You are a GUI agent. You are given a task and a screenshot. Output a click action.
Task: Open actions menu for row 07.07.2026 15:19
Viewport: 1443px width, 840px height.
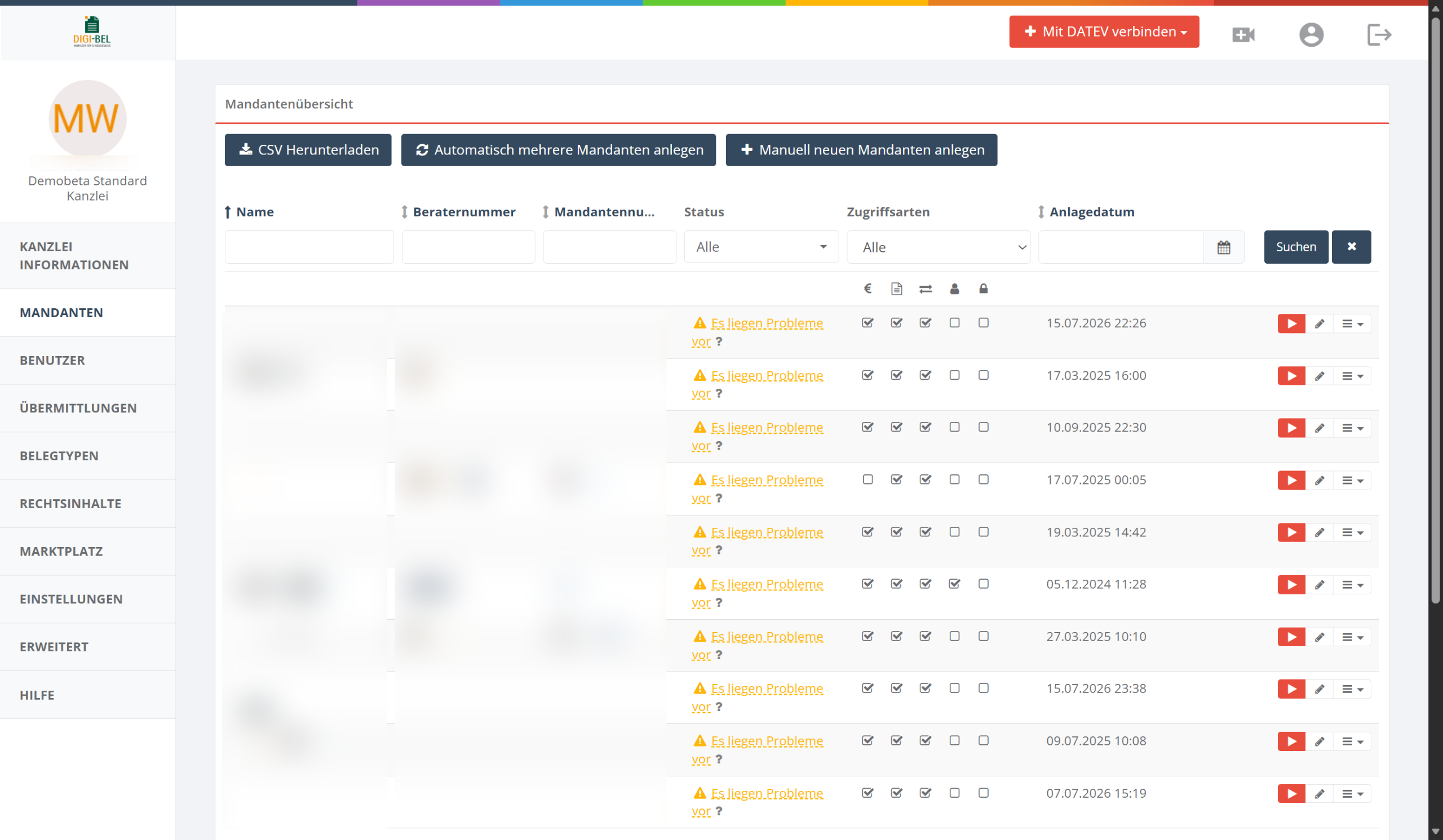(x=1352, y=794)
